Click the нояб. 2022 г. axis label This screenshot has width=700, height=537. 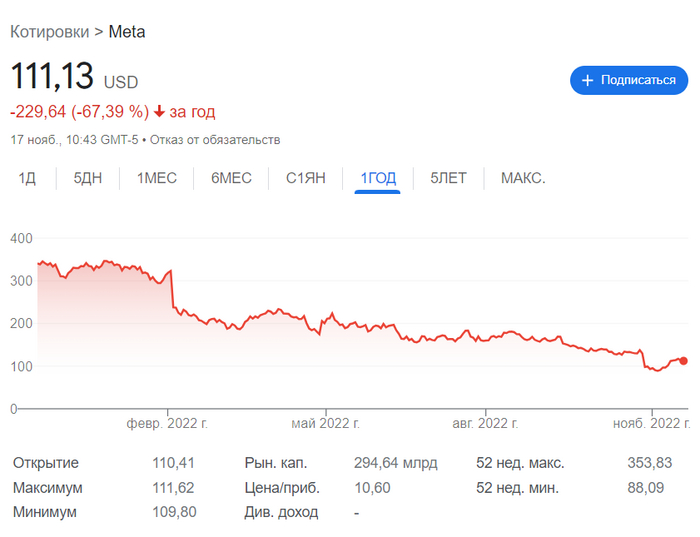(651, 423)
